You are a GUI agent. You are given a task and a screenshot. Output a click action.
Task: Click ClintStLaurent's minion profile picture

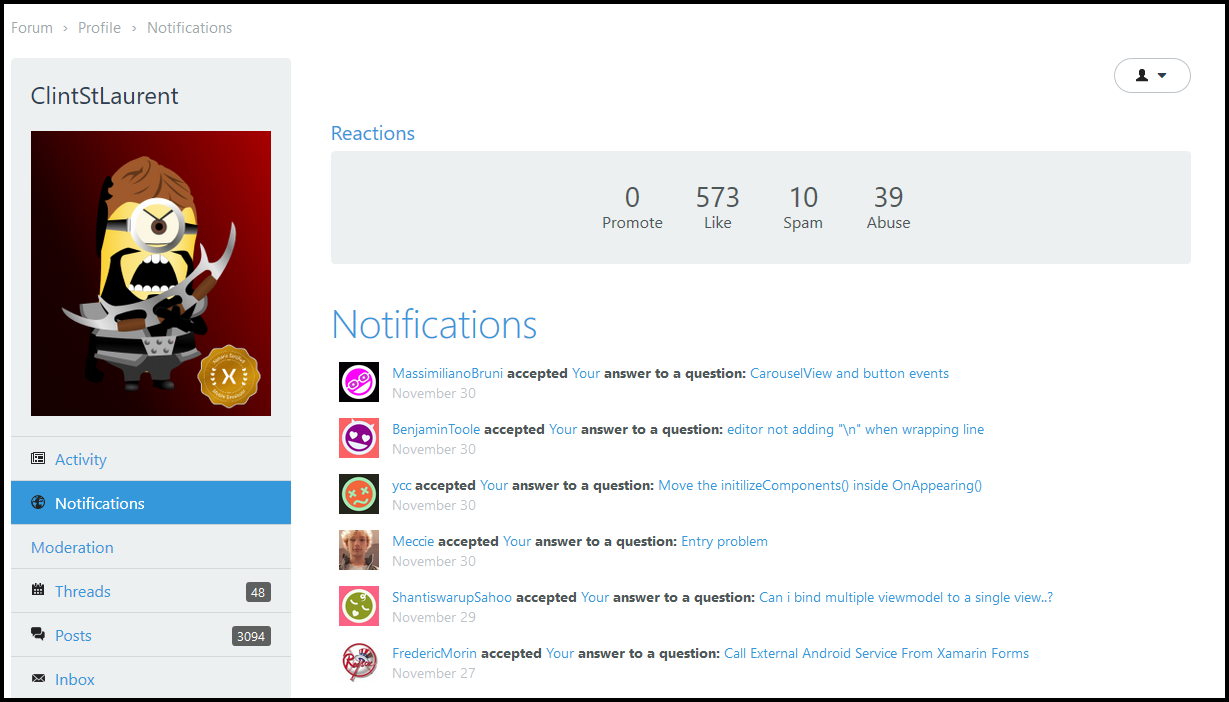tap(151, 273)
